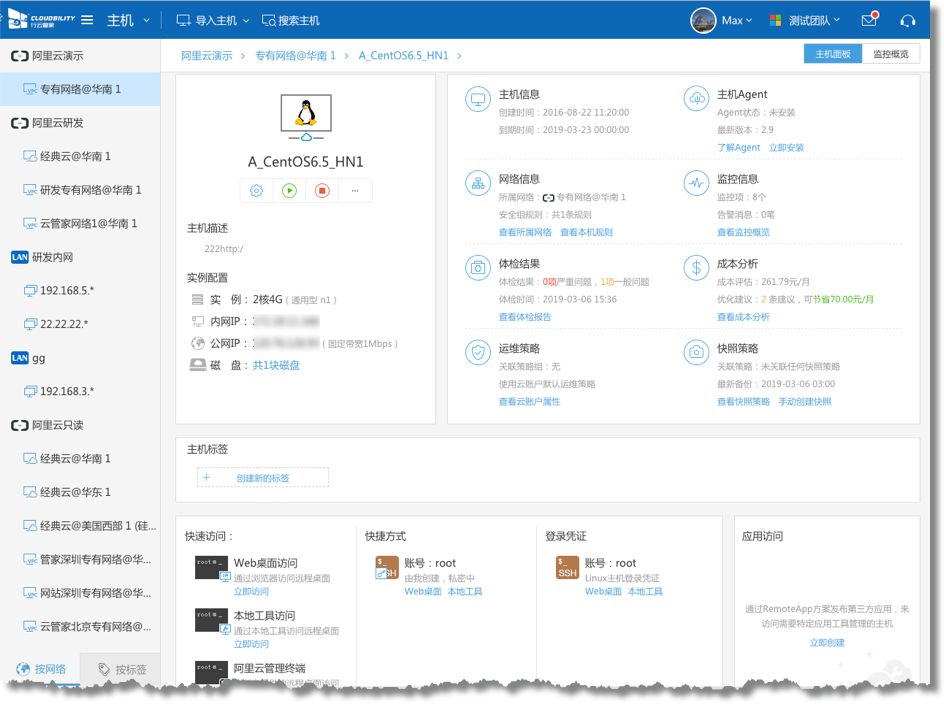Click the 立即安装 agent link

786,148
